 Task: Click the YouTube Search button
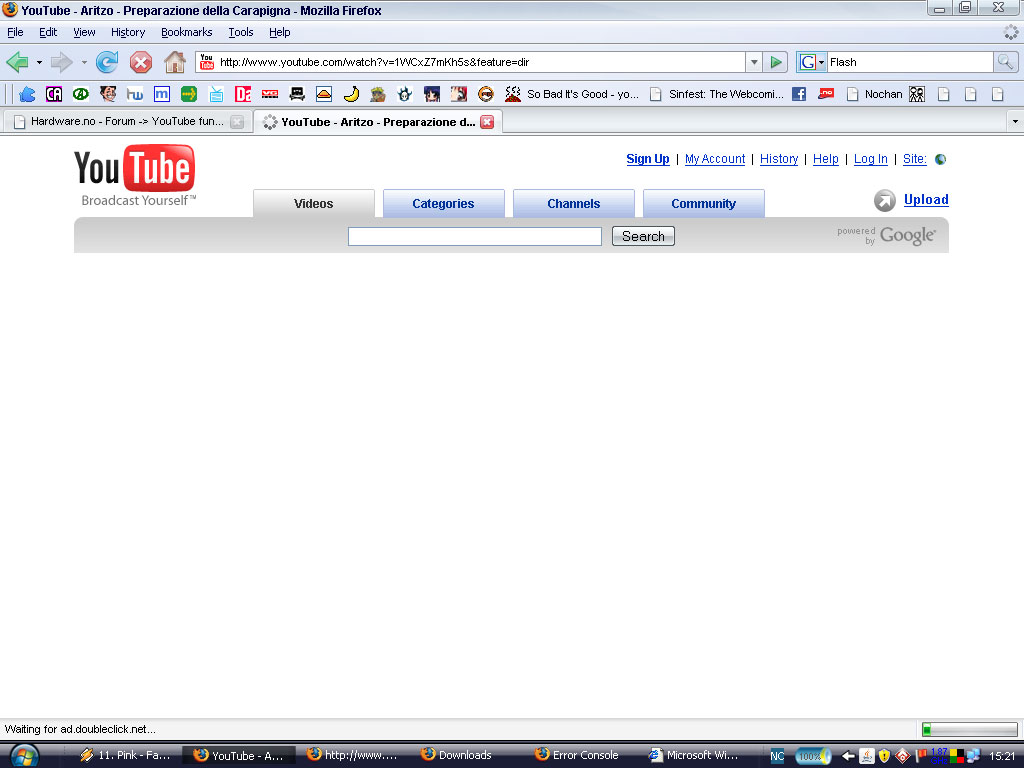coord(643,236)
